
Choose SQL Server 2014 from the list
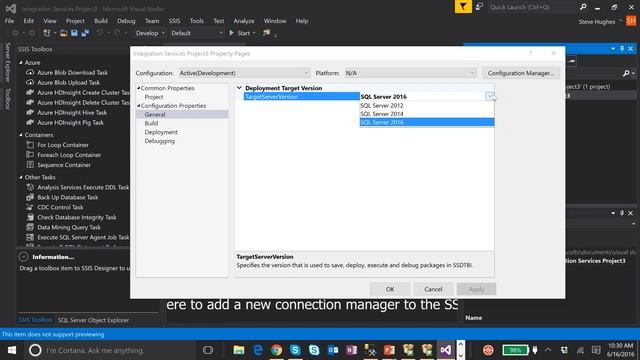427,114
